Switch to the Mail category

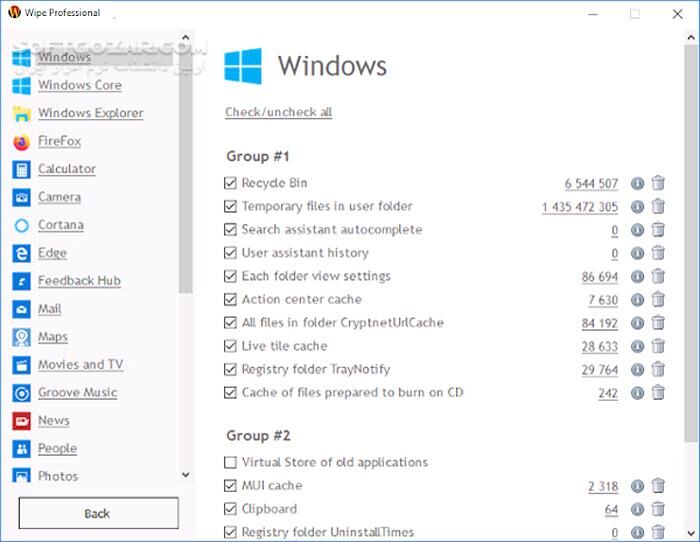click(49, 309)
